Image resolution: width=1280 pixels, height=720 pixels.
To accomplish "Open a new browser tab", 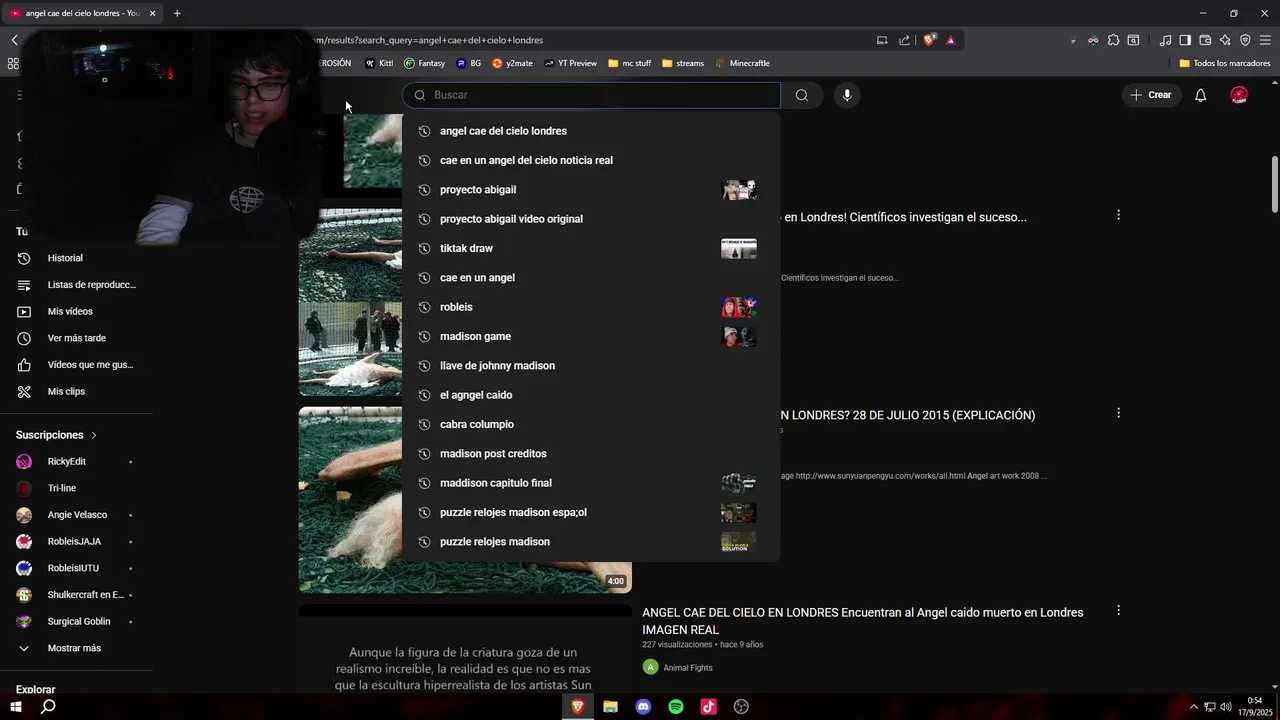I will click(177, 13).
